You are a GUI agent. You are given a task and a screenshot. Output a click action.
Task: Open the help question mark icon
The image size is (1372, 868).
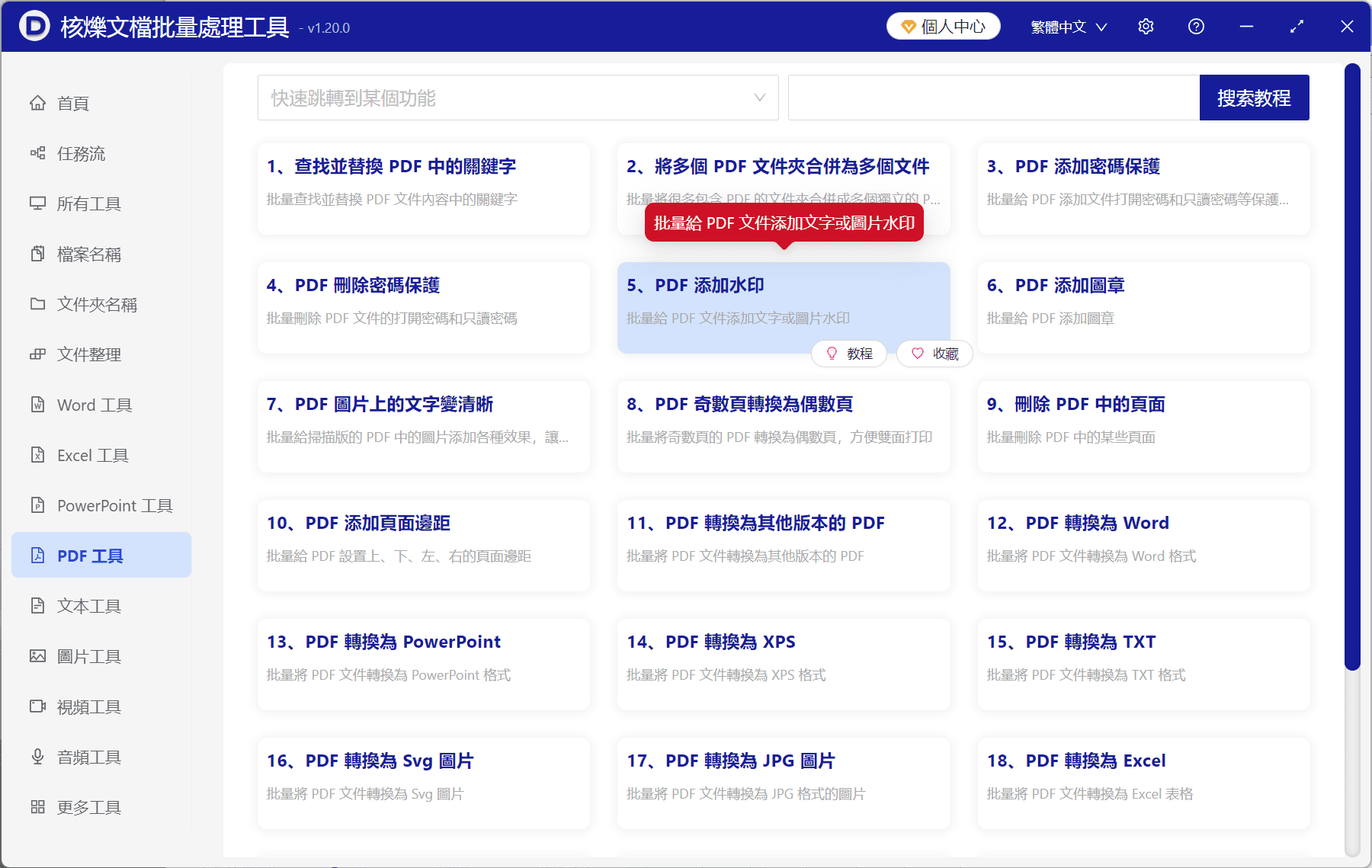[x=1196, y=26]
